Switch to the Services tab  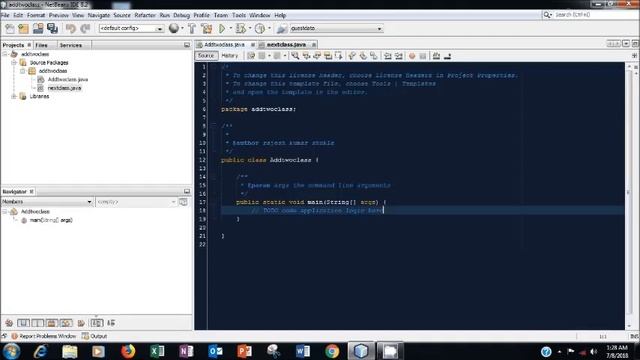coord(71,45)
